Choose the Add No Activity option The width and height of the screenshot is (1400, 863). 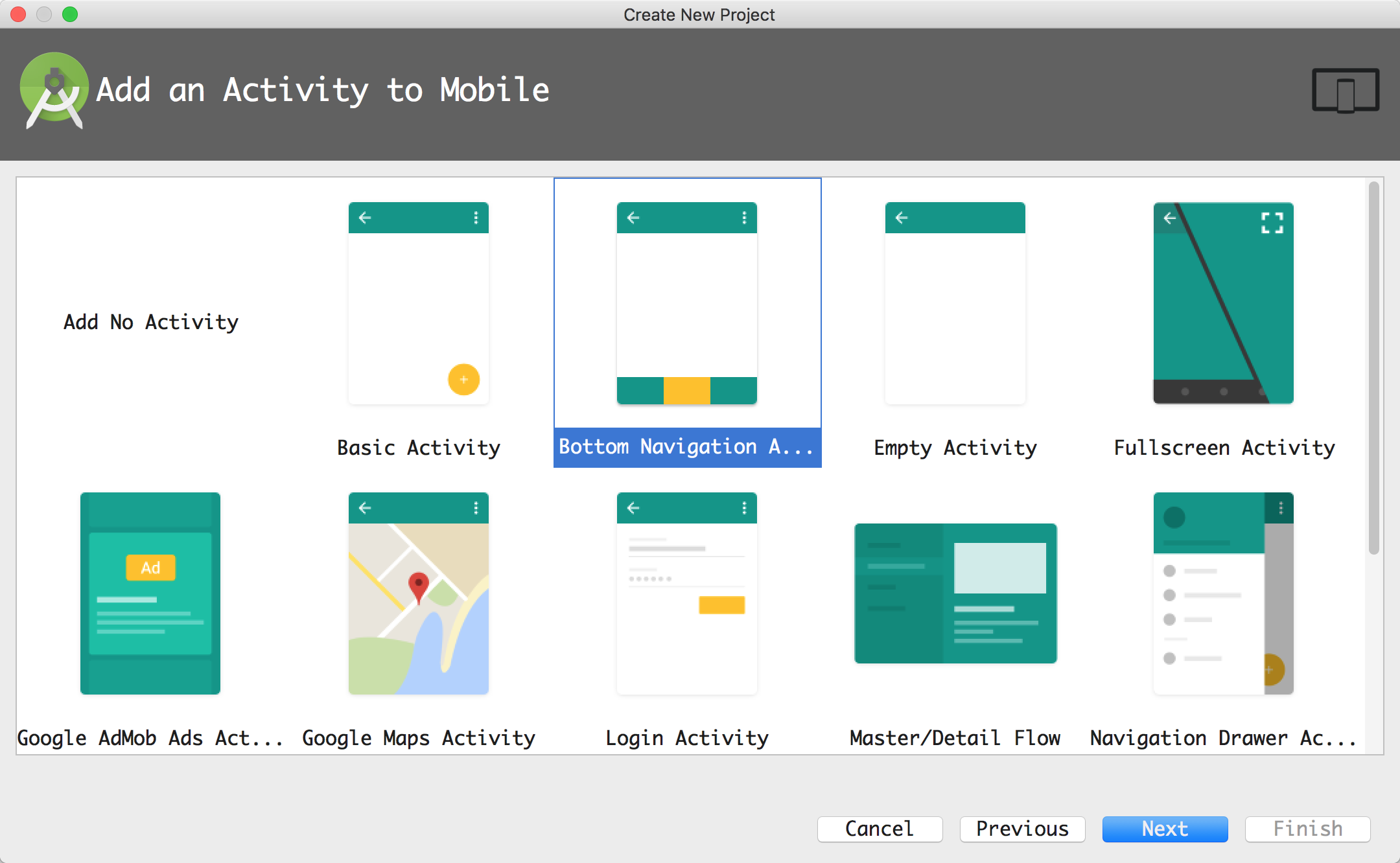151,322
